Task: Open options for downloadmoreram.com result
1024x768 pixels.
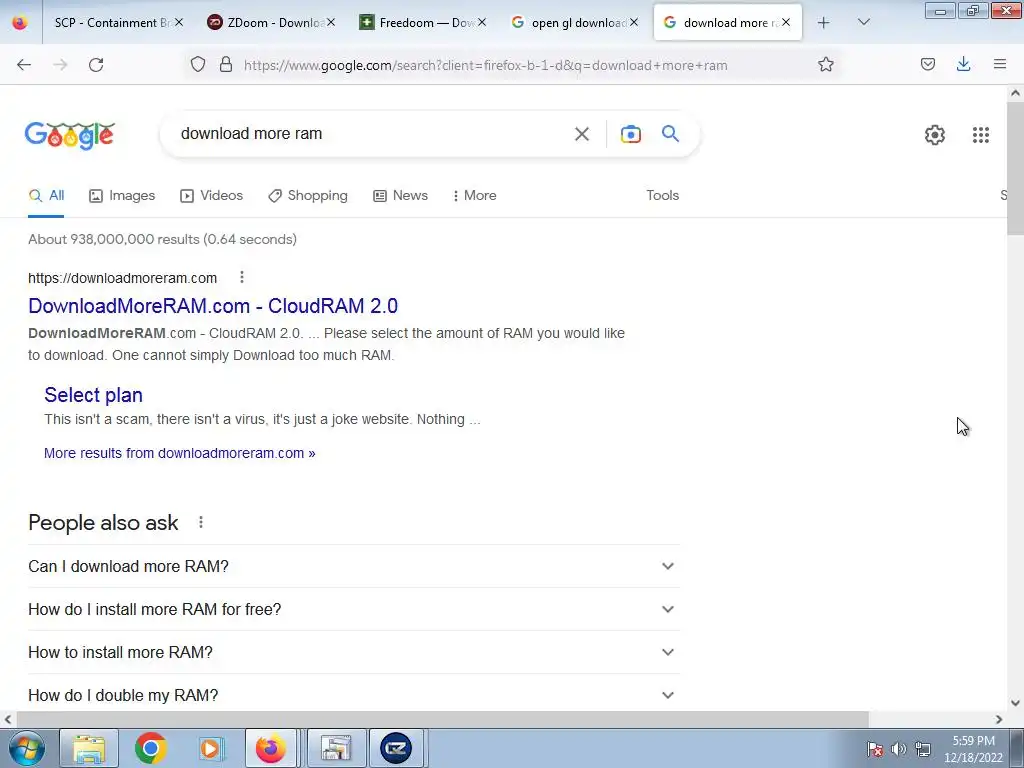Action: 242,278
